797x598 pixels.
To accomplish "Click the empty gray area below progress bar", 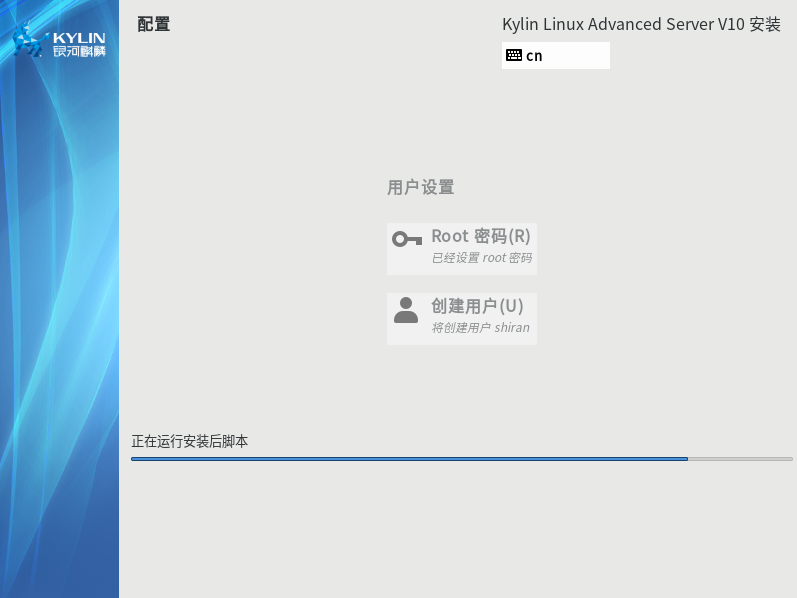I will 460,530.
